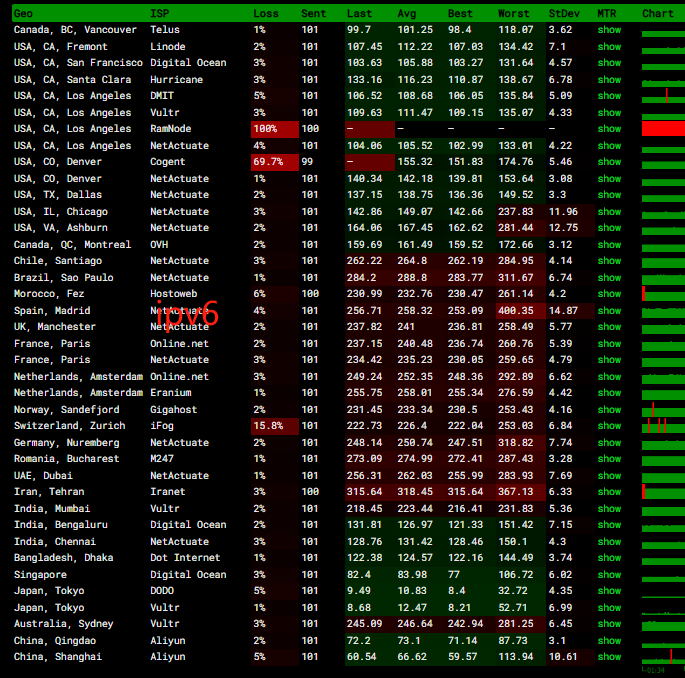Select the 15.8% loss cell for iFog
This screenshot has width=685, height=678.
(x=275, y=426)
